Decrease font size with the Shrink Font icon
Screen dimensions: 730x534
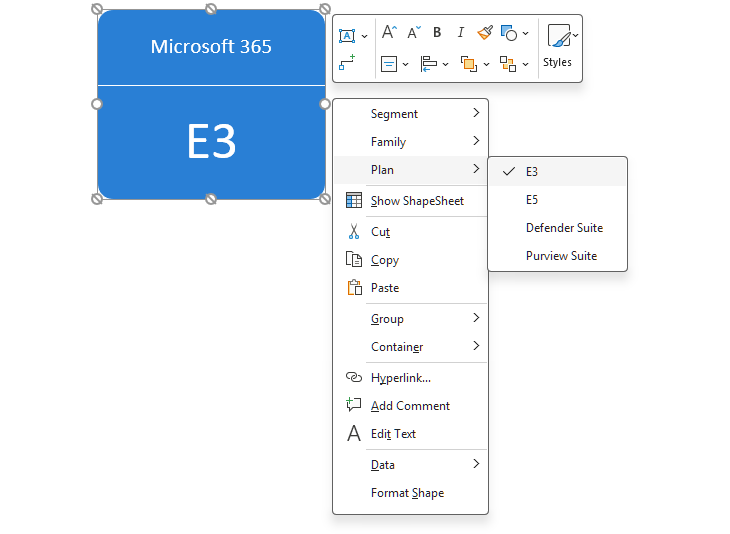413,33
